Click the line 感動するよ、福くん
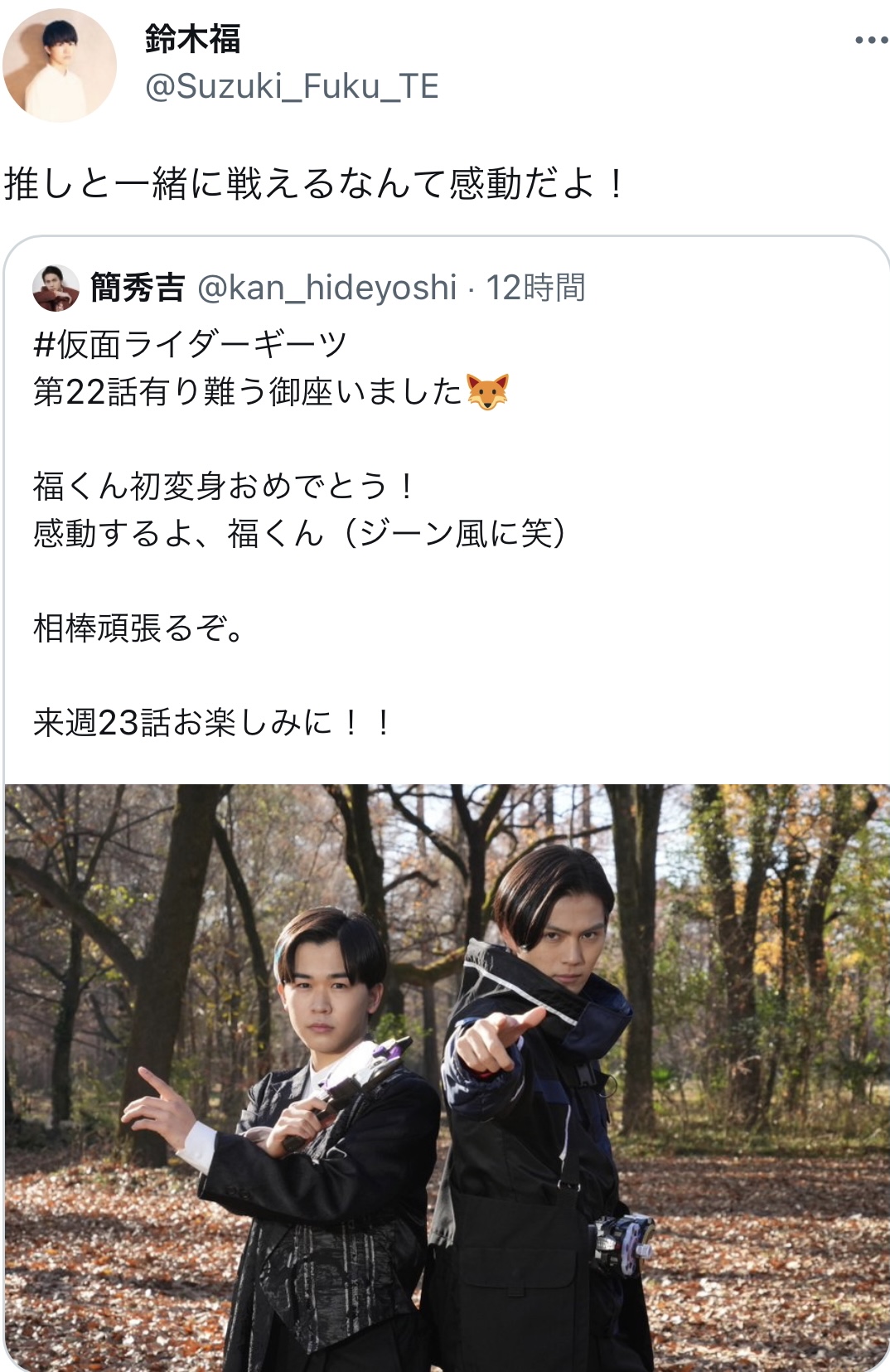The width and height of the screenshot is (890, 1372). 178,533
